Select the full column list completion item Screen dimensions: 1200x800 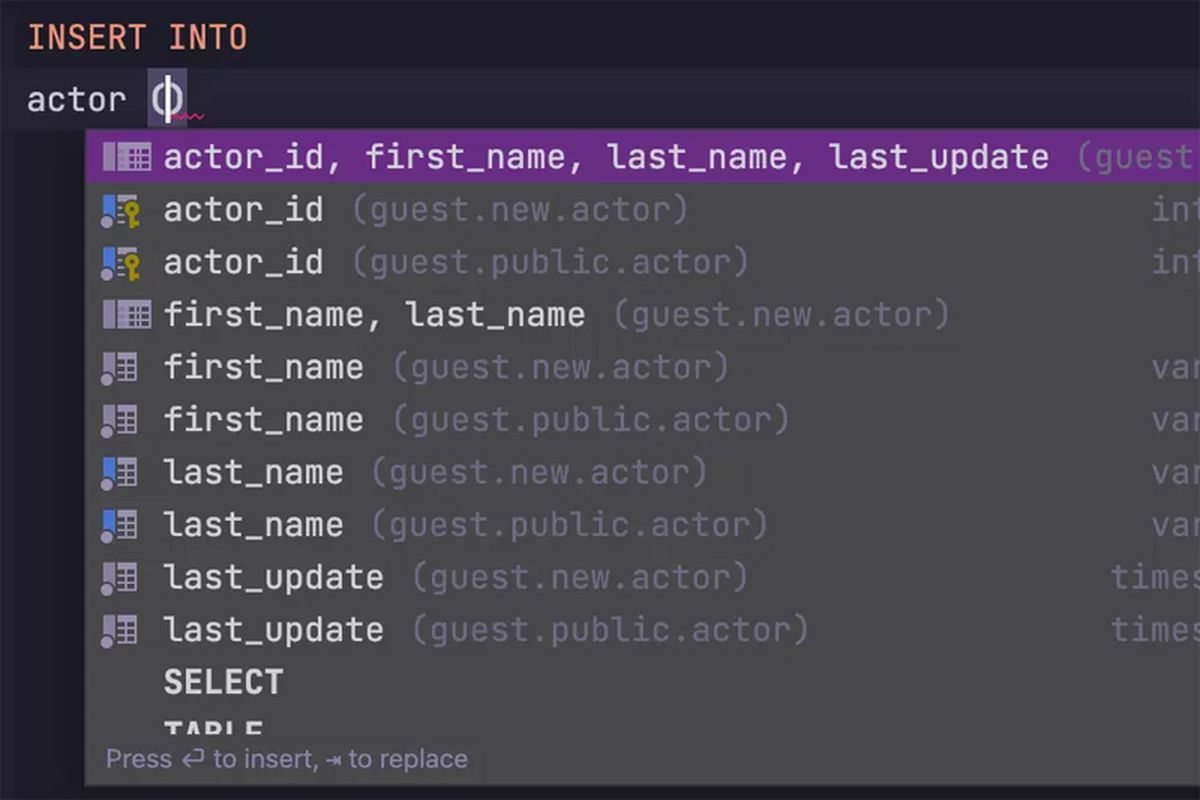[x=605, y=157]
